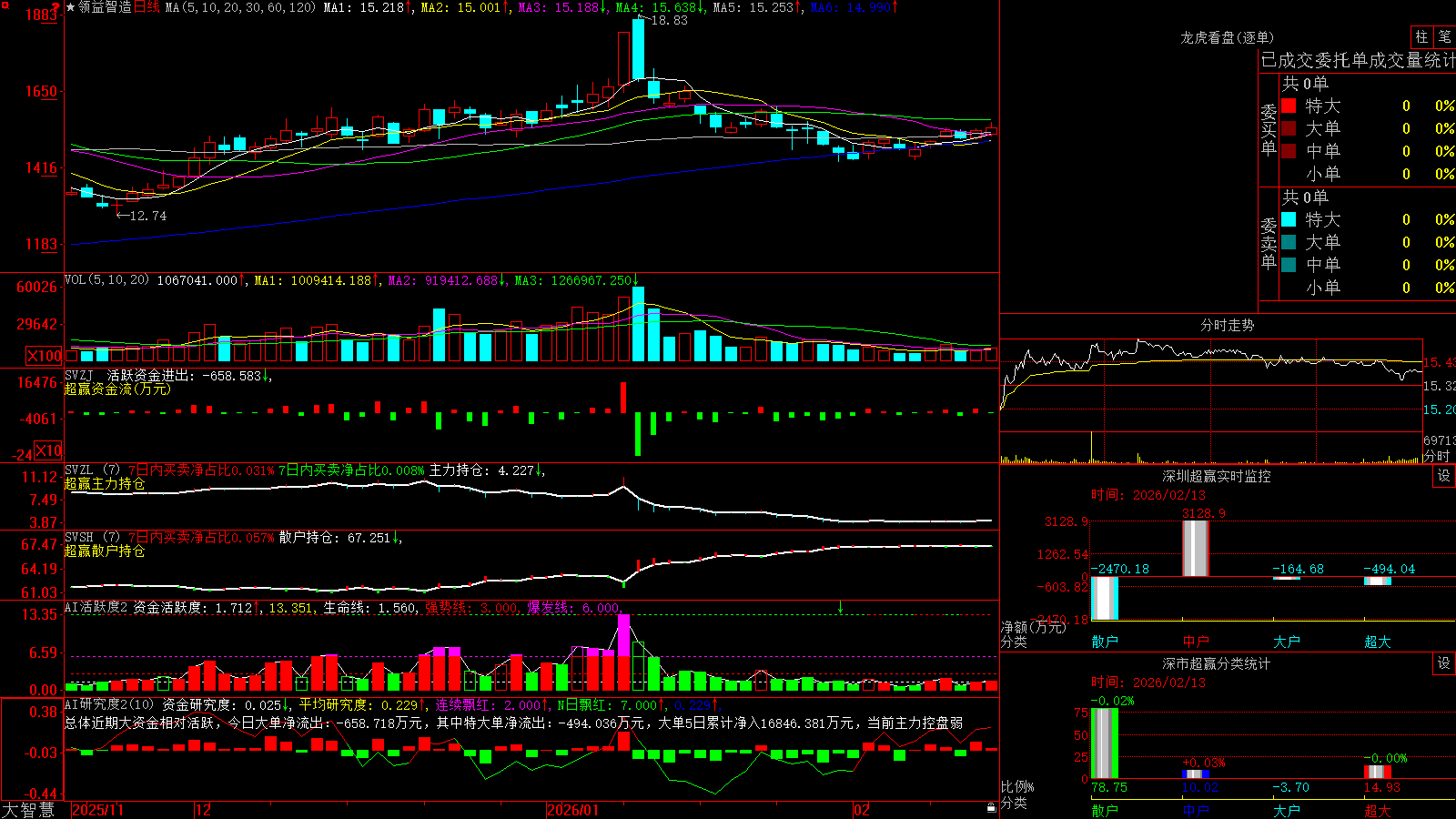Viewport: 1456px width, 819px height.
Task: Click the 12 month marker on time axis
Action: [x=204, y=810]
